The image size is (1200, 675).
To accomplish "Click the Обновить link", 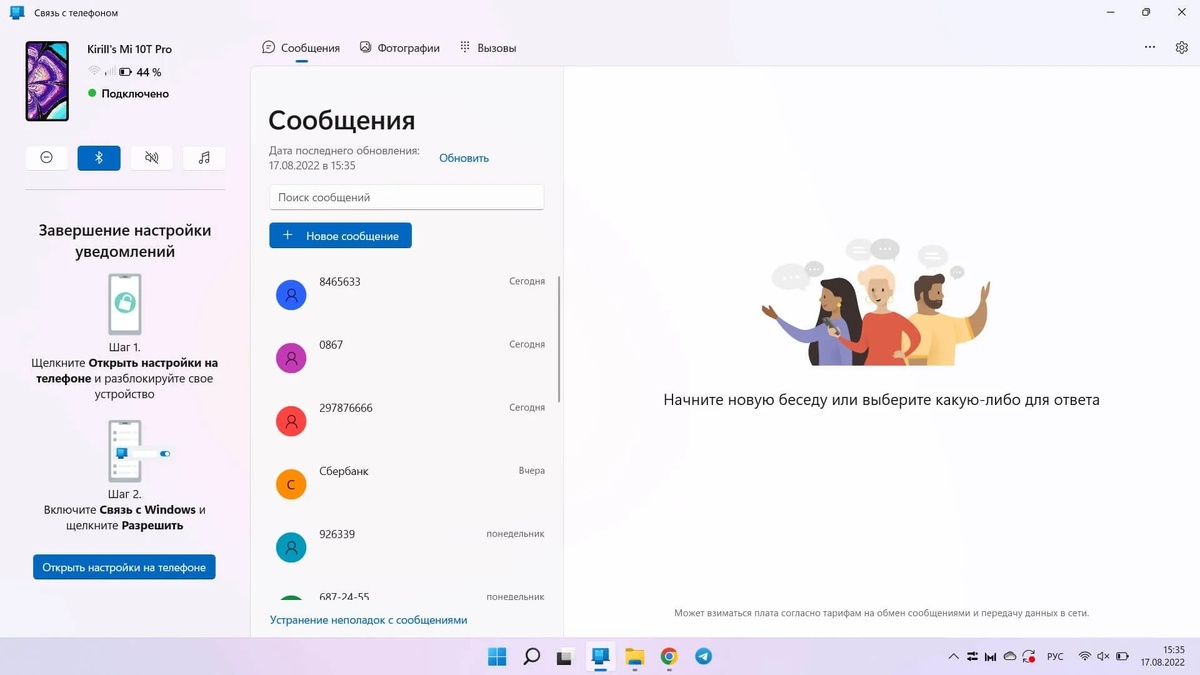I will [x=464, y=158].
